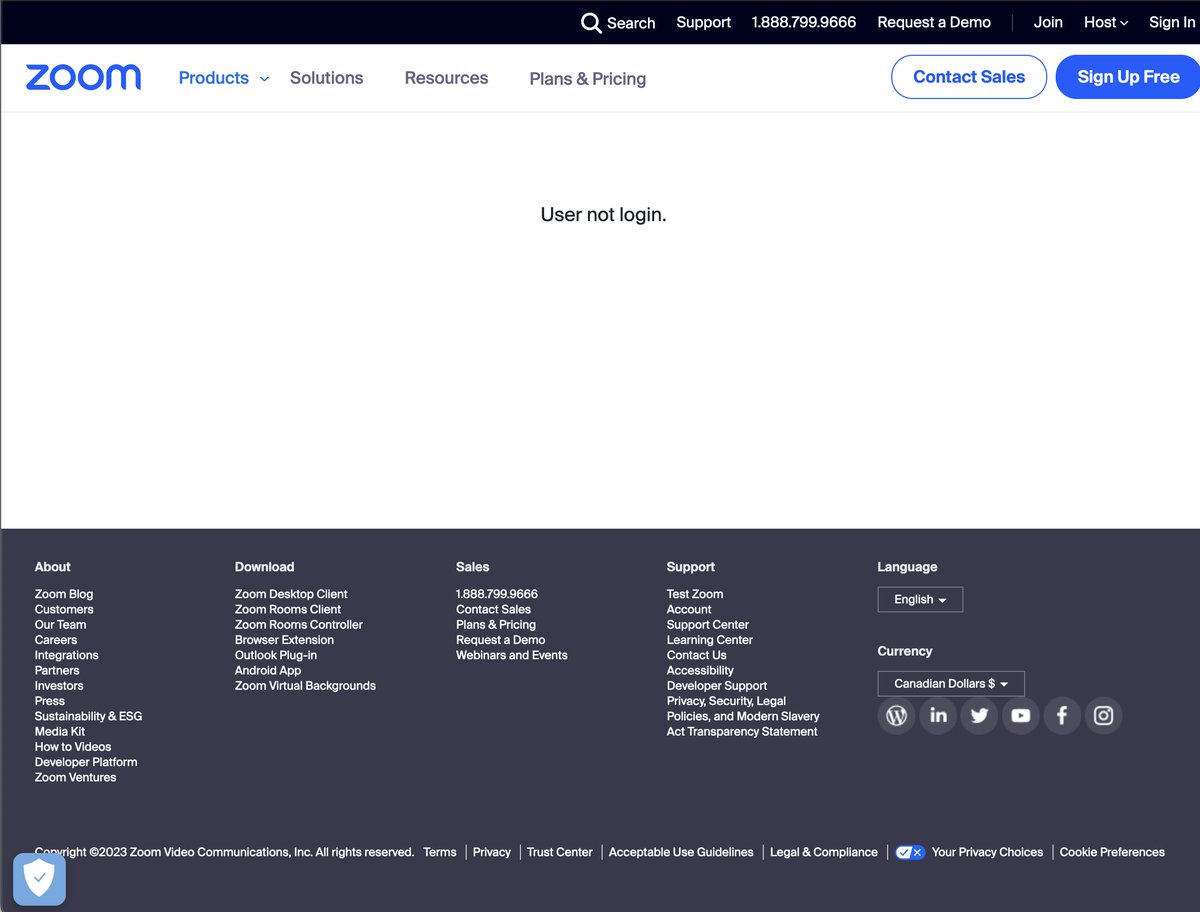Image resolution: width=1200 pixels, height=912 pixels.
Task: Open Zoom Blog footer link
Action: [x=64, y=594]
